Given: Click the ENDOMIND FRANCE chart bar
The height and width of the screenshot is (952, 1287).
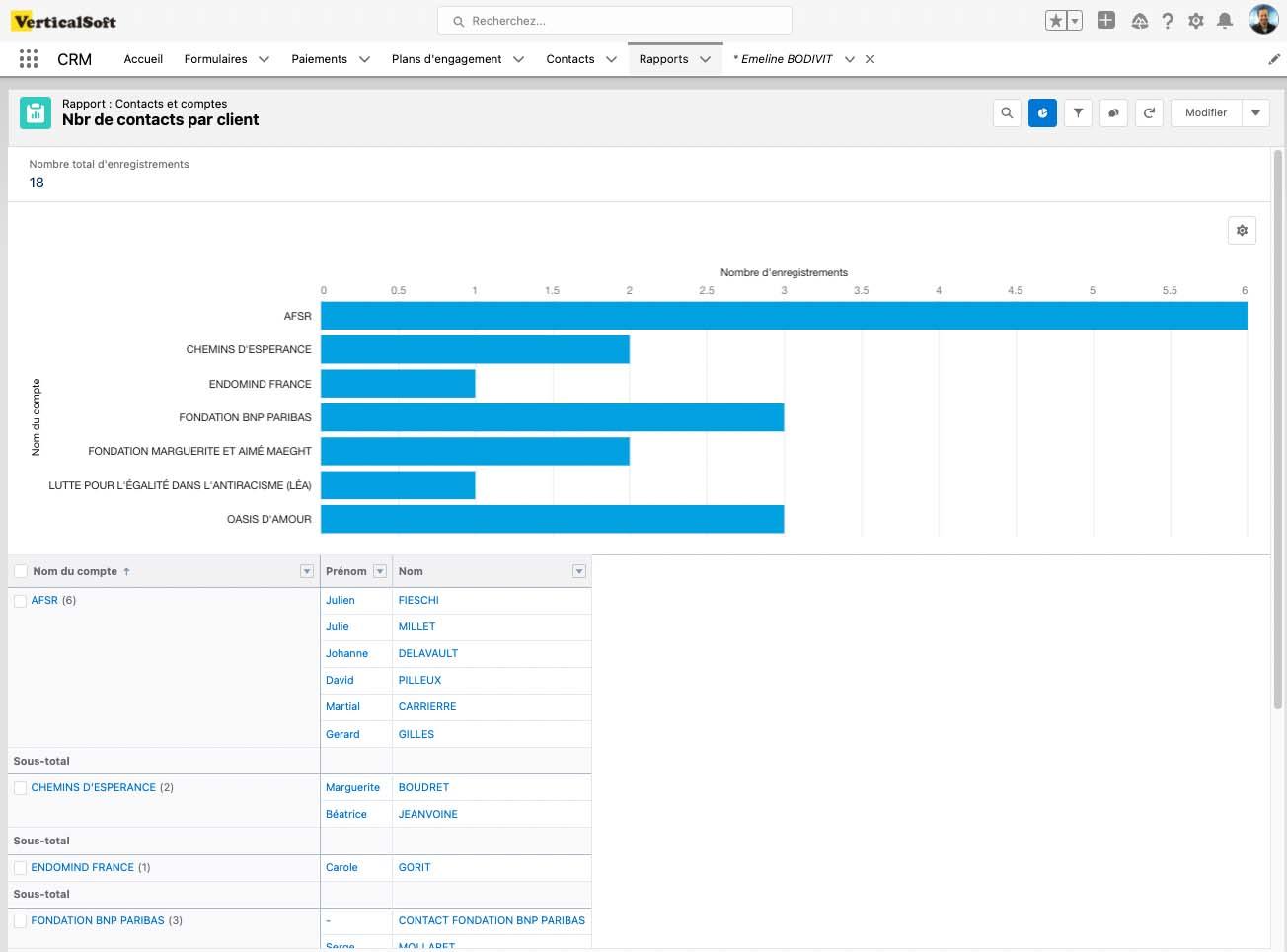Looking at the screenshot, I should (399, 384).
